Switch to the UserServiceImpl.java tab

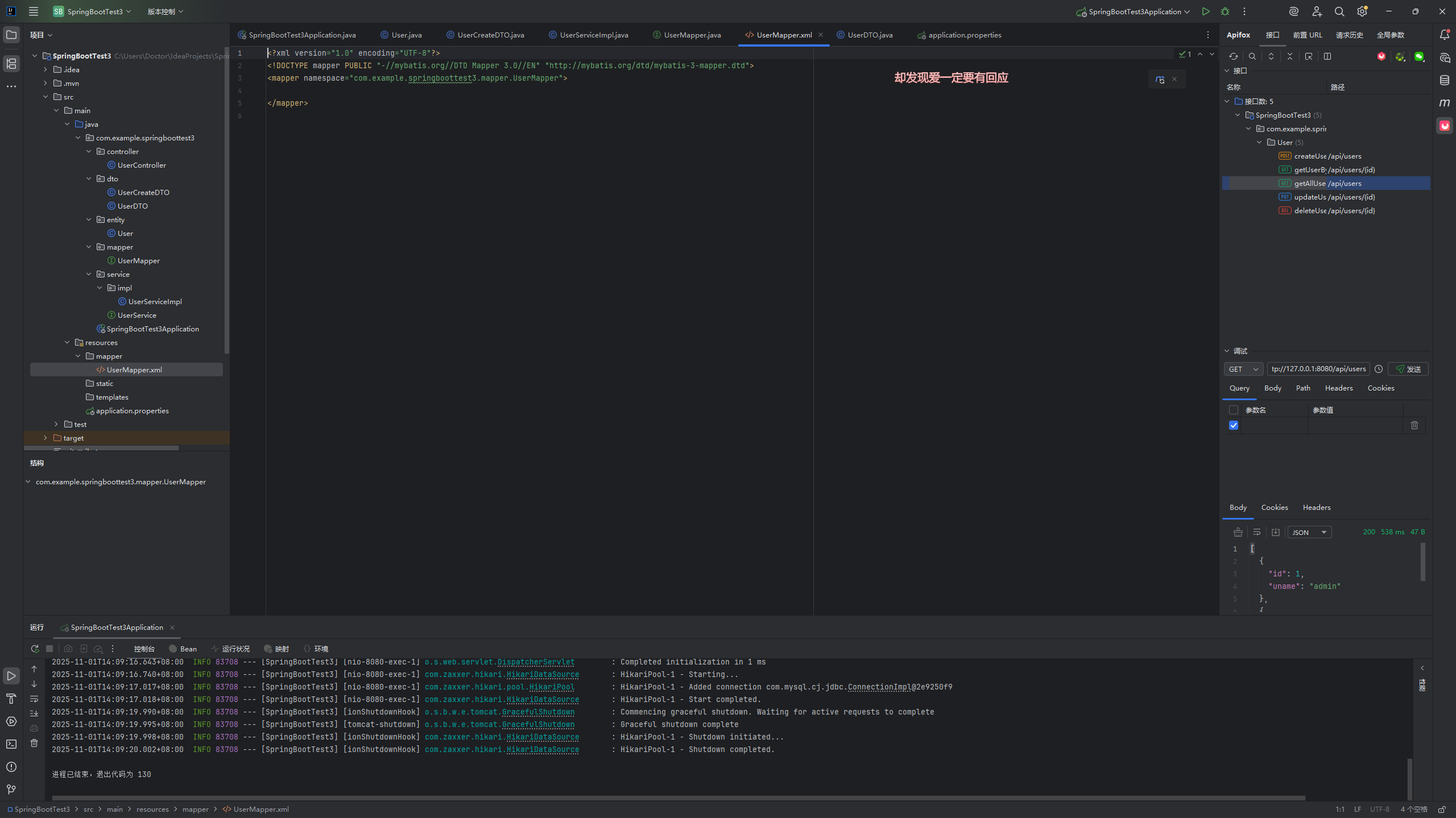coord(593,35)
